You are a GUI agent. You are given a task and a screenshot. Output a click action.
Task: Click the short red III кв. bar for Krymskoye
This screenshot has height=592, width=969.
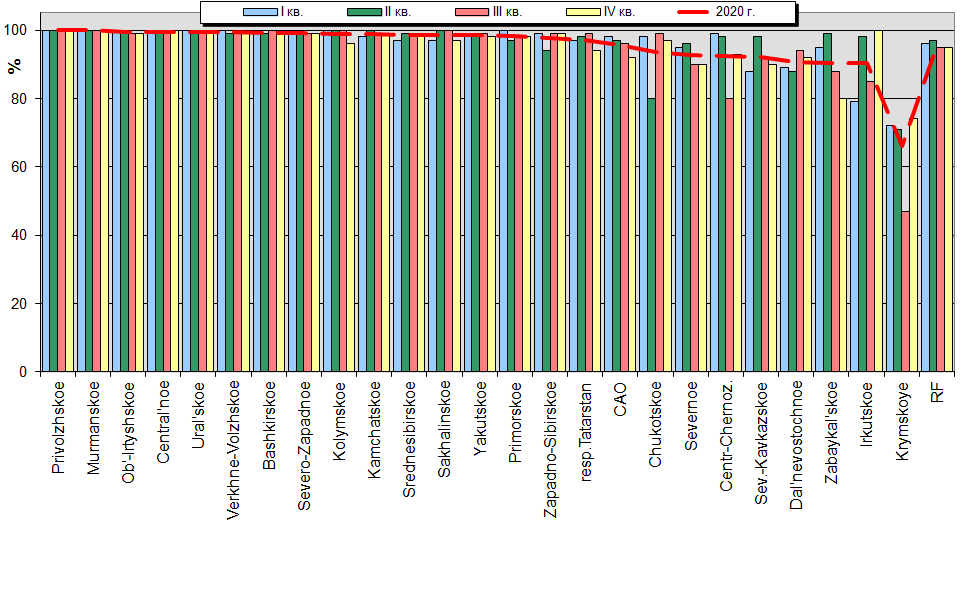pos(906,292)
